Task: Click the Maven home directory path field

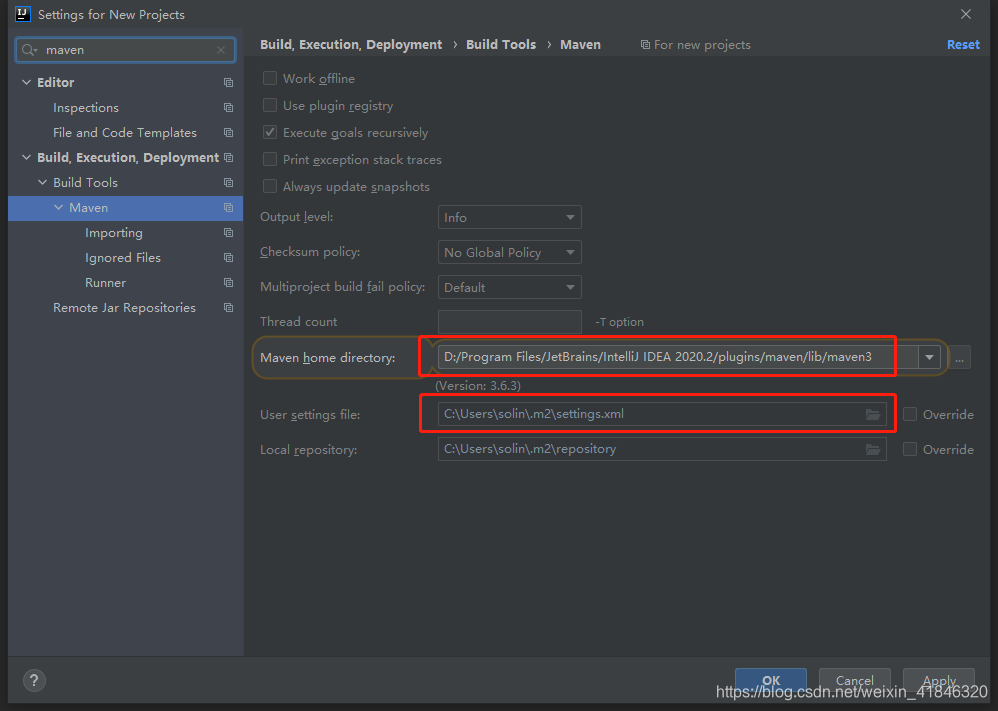Action: click(678, 357)
